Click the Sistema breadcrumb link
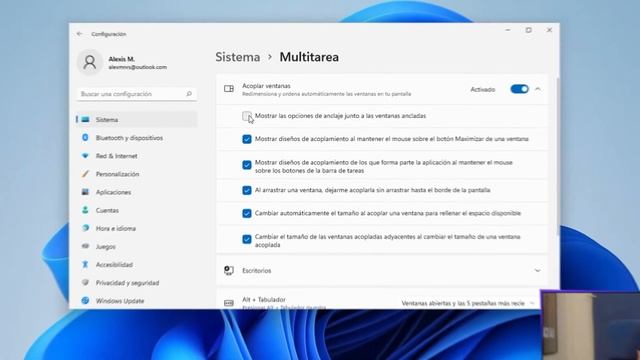 click(238, 57)
